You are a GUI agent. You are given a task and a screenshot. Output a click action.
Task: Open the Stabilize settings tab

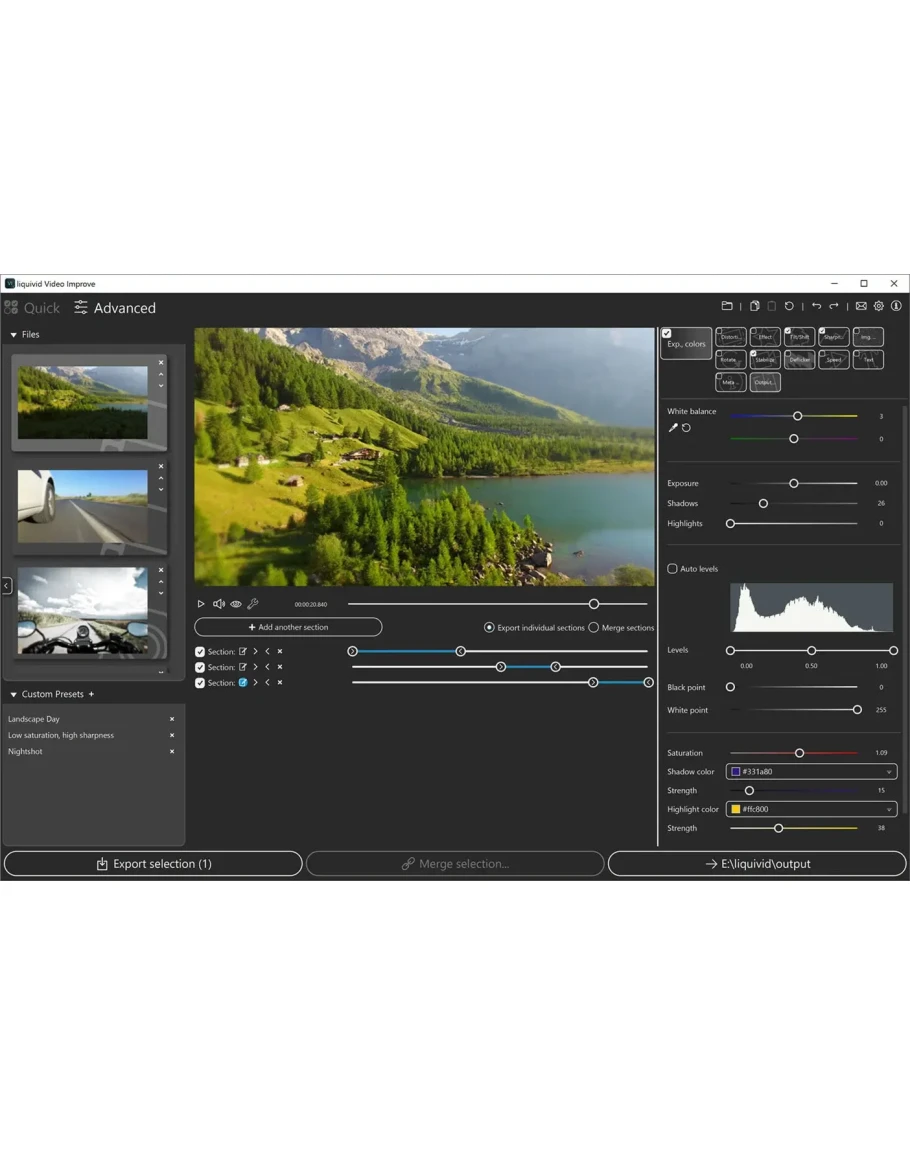[765, 359]
